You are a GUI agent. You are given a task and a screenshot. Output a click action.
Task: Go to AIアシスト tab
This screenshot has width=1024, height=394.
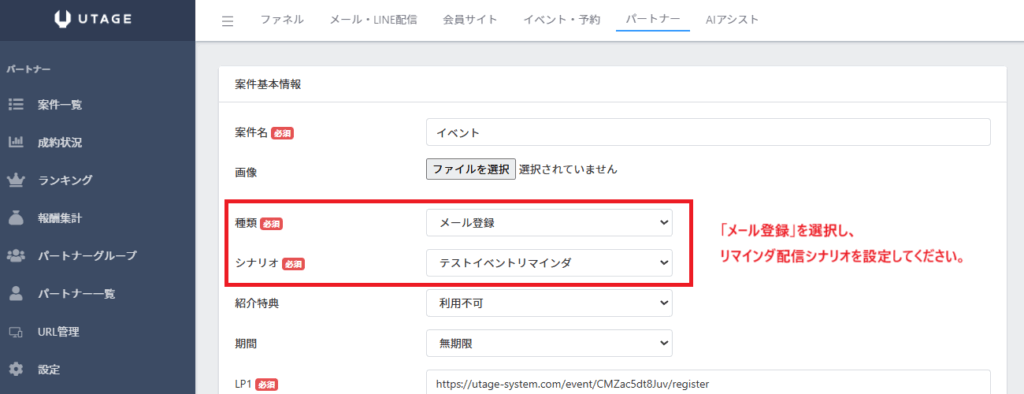732,20
